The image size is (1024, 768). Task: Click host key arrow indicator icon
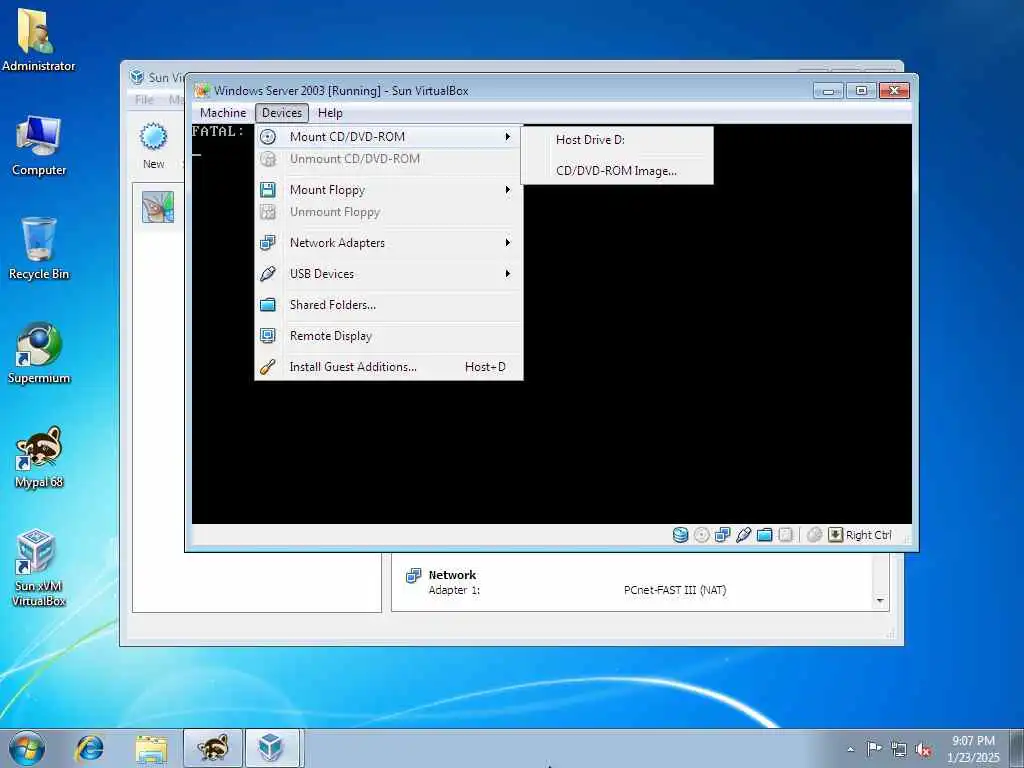pyautogui.click(x=835, y=536)
